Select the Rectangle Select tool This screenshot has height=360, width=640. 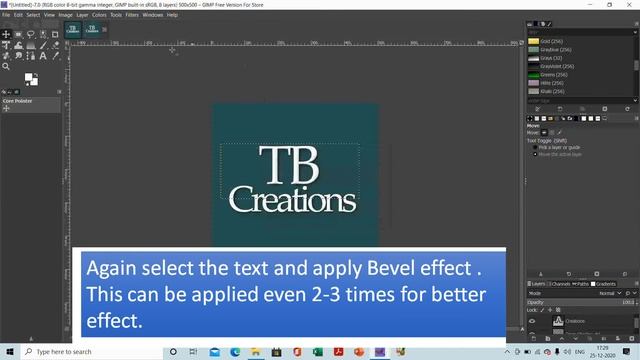click(x=18, y=35)
